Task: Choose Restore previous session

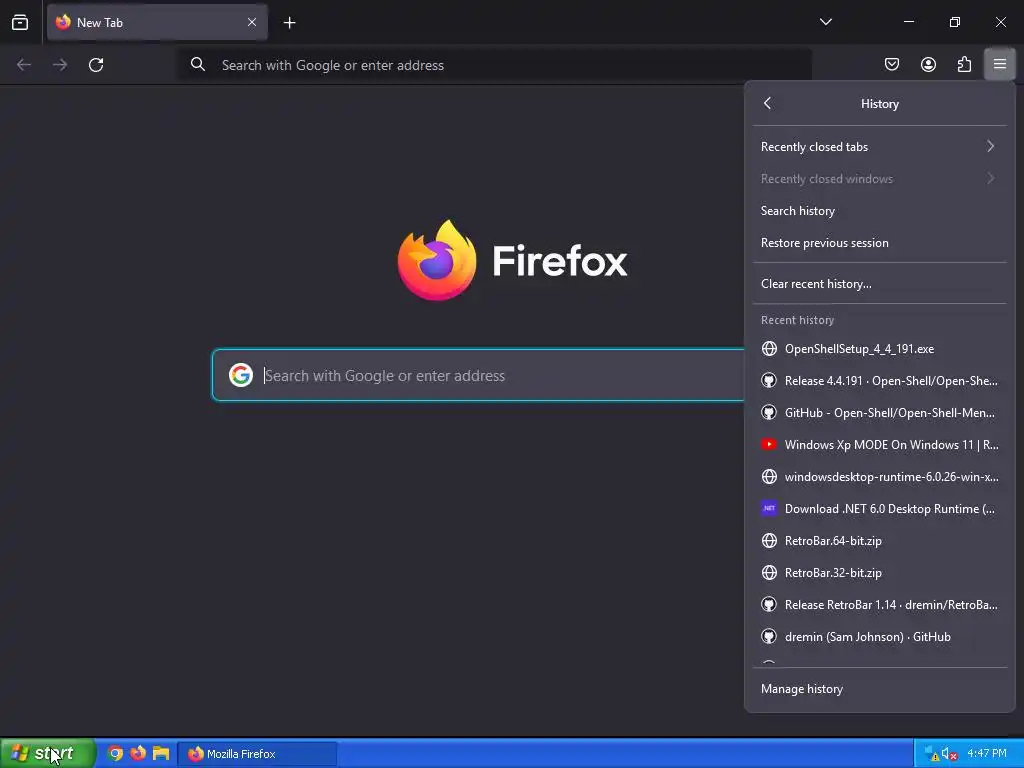Action: point(880,242)
